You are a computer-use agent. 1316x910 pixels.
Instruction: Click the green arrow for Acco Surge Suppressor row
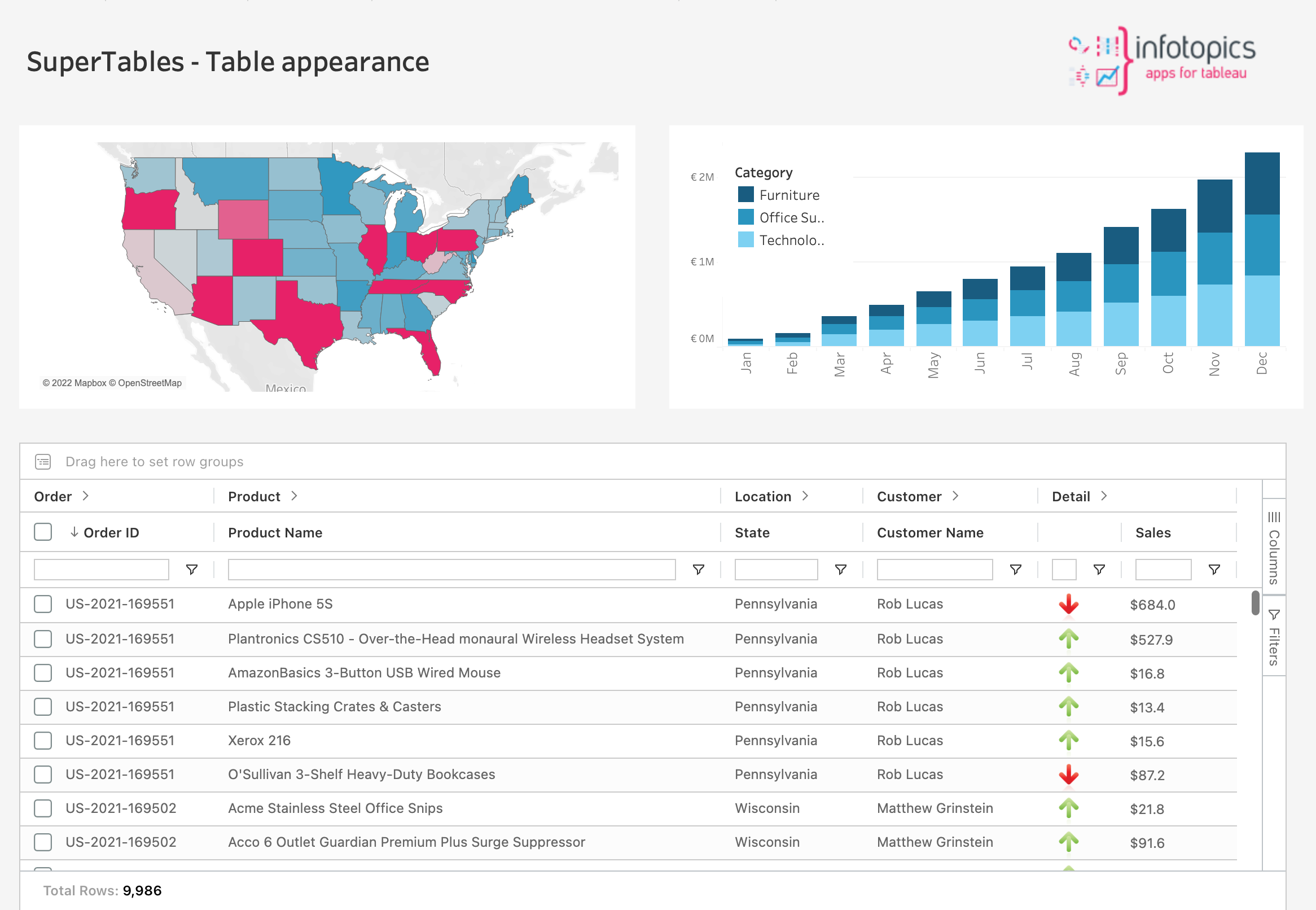coord(1069,842)
